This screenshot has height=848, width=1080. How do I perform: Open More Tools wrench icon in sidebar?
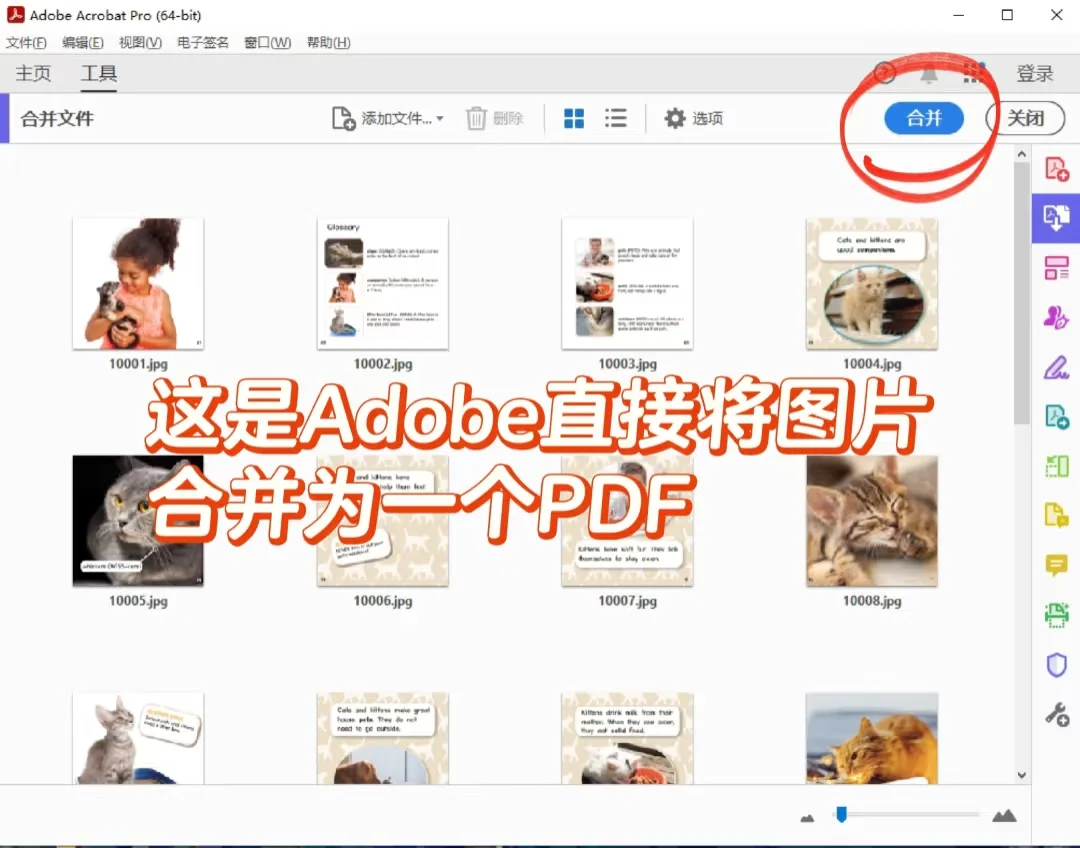[1057, 714]
